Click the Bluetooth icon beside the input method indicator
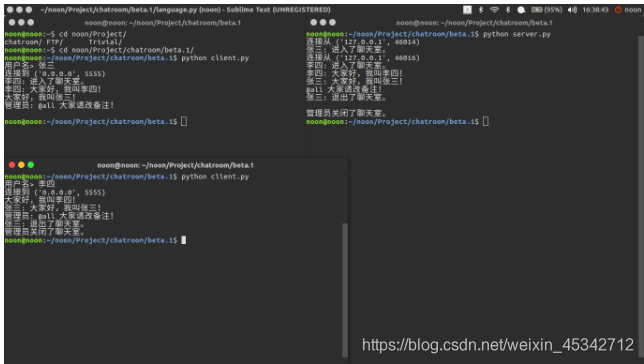 481,10
